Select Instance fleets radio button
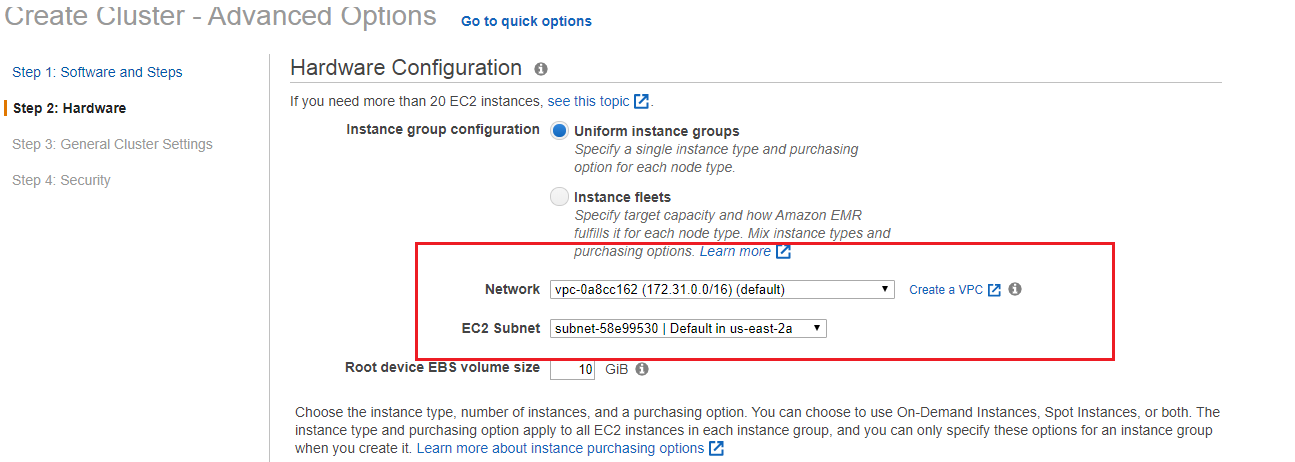 (560, 197)
